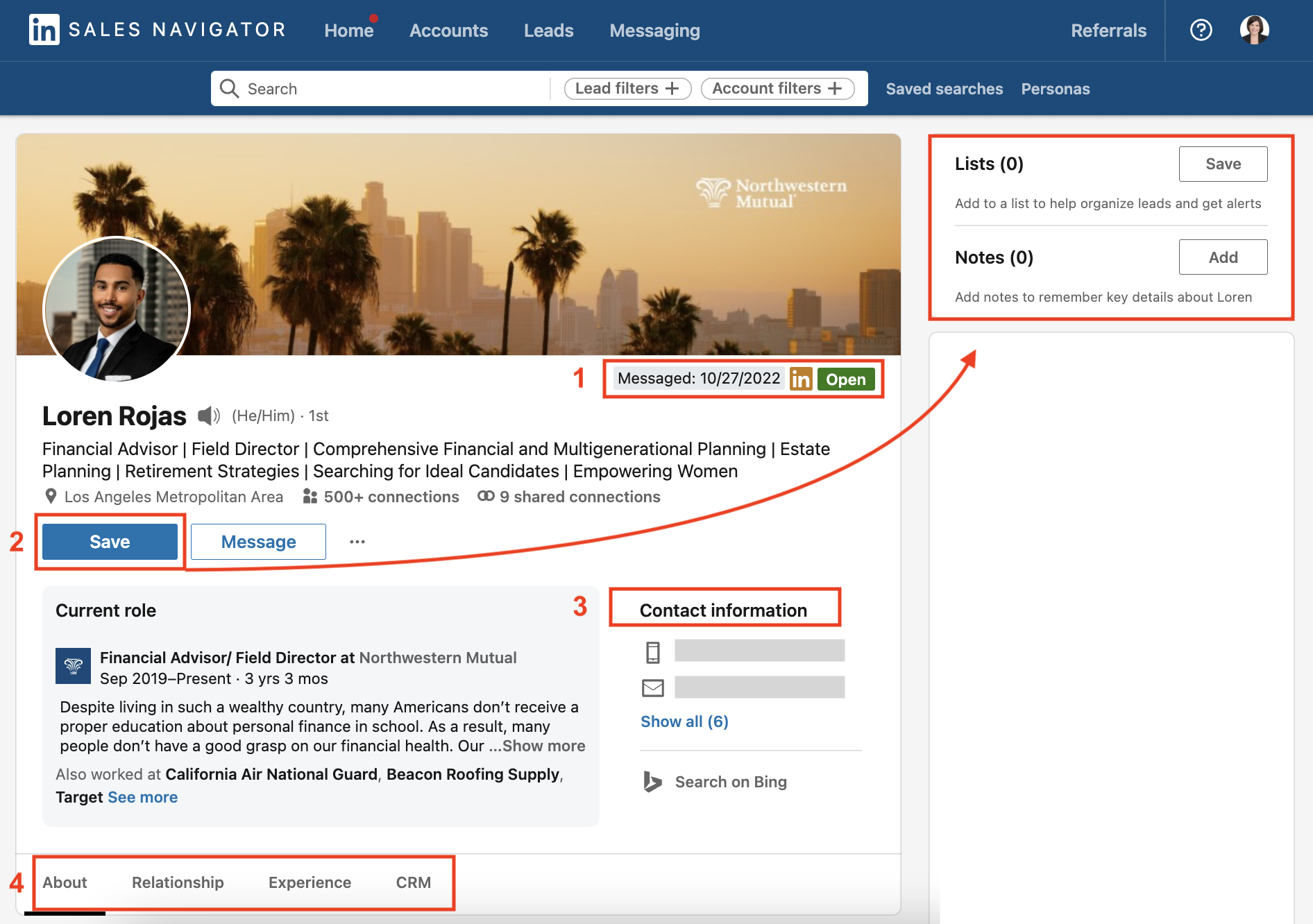Viewport: 1313px width, 924px height.
Task: Click California Air National Guard text
Action: pos(271,774)
